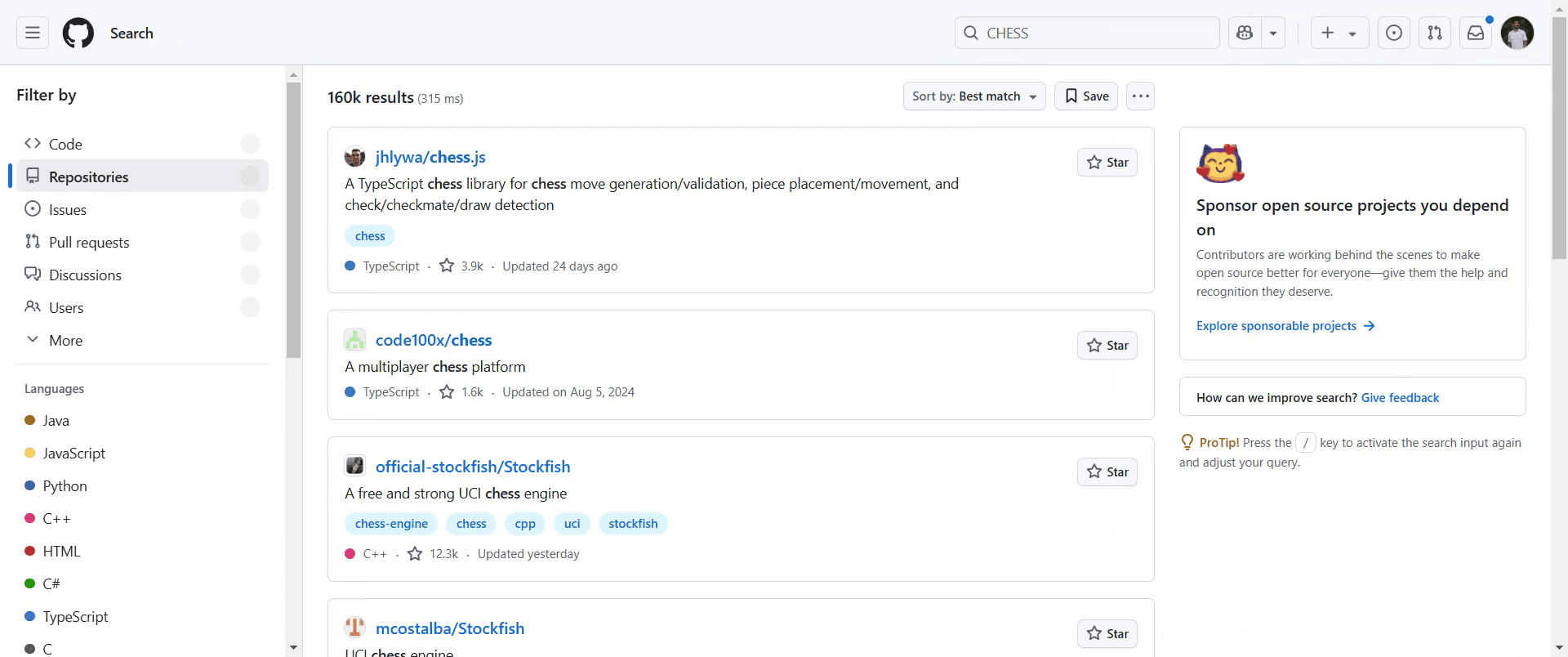Click '160k results' heading
Screen dimensions: 1568x657
click(371, 97)
